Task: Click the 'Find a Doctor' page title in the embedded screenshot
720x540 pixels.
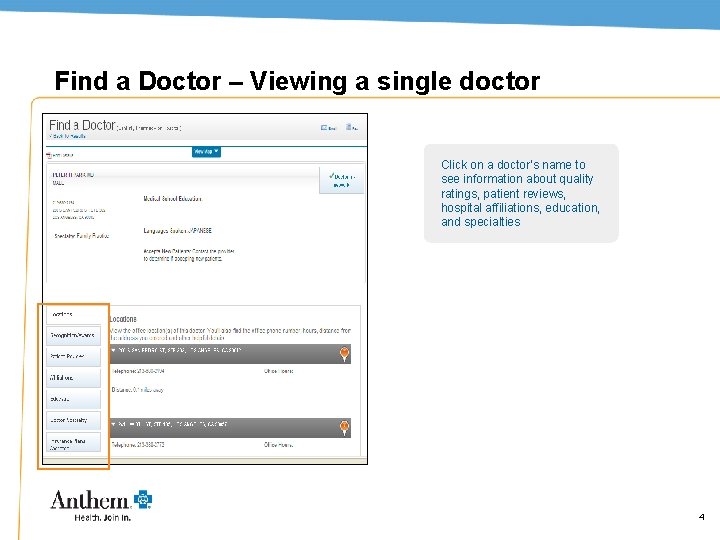Action: 82,125
